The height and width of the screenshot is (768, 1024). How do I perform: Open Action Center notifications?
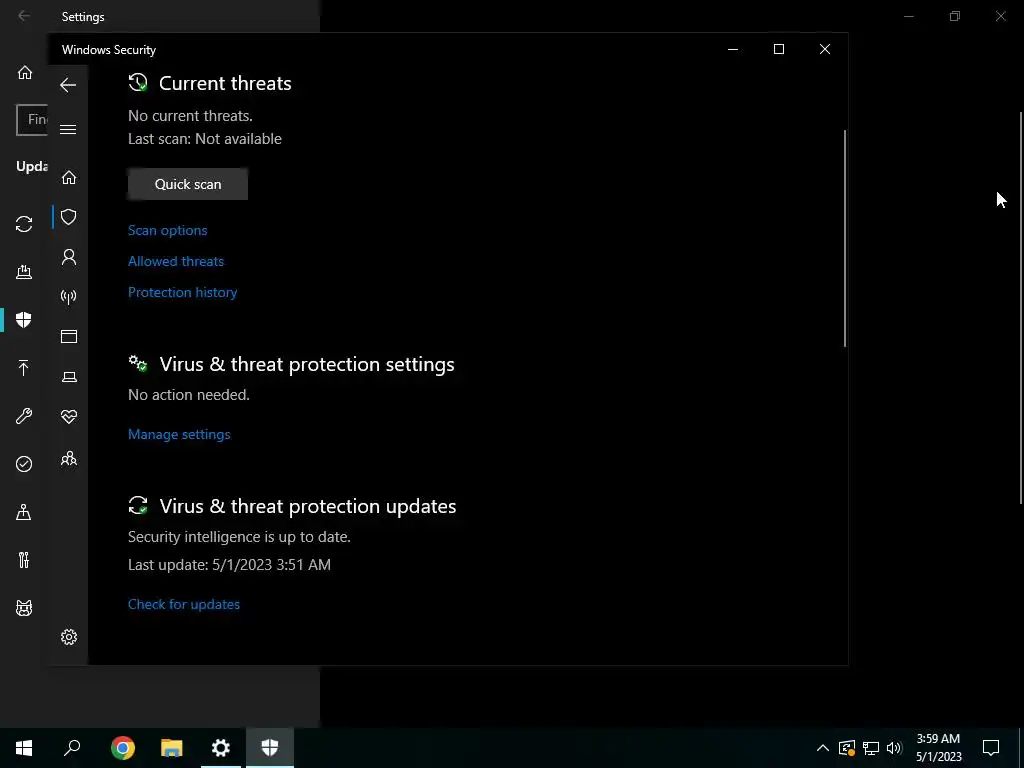point(991,748)
